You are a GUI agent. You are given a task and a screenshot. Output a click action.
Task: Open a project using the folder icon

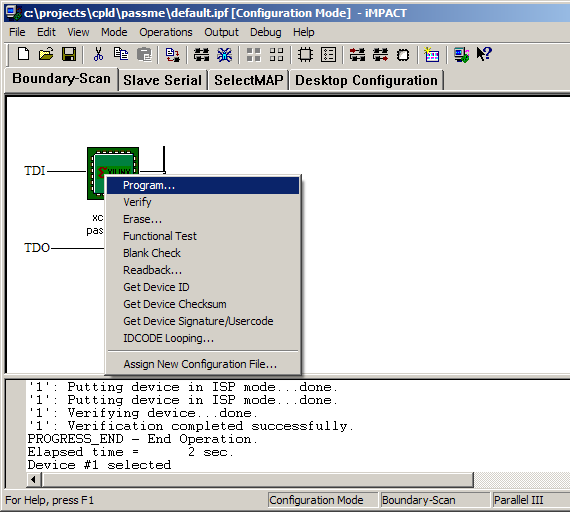(x=46, y=55)
